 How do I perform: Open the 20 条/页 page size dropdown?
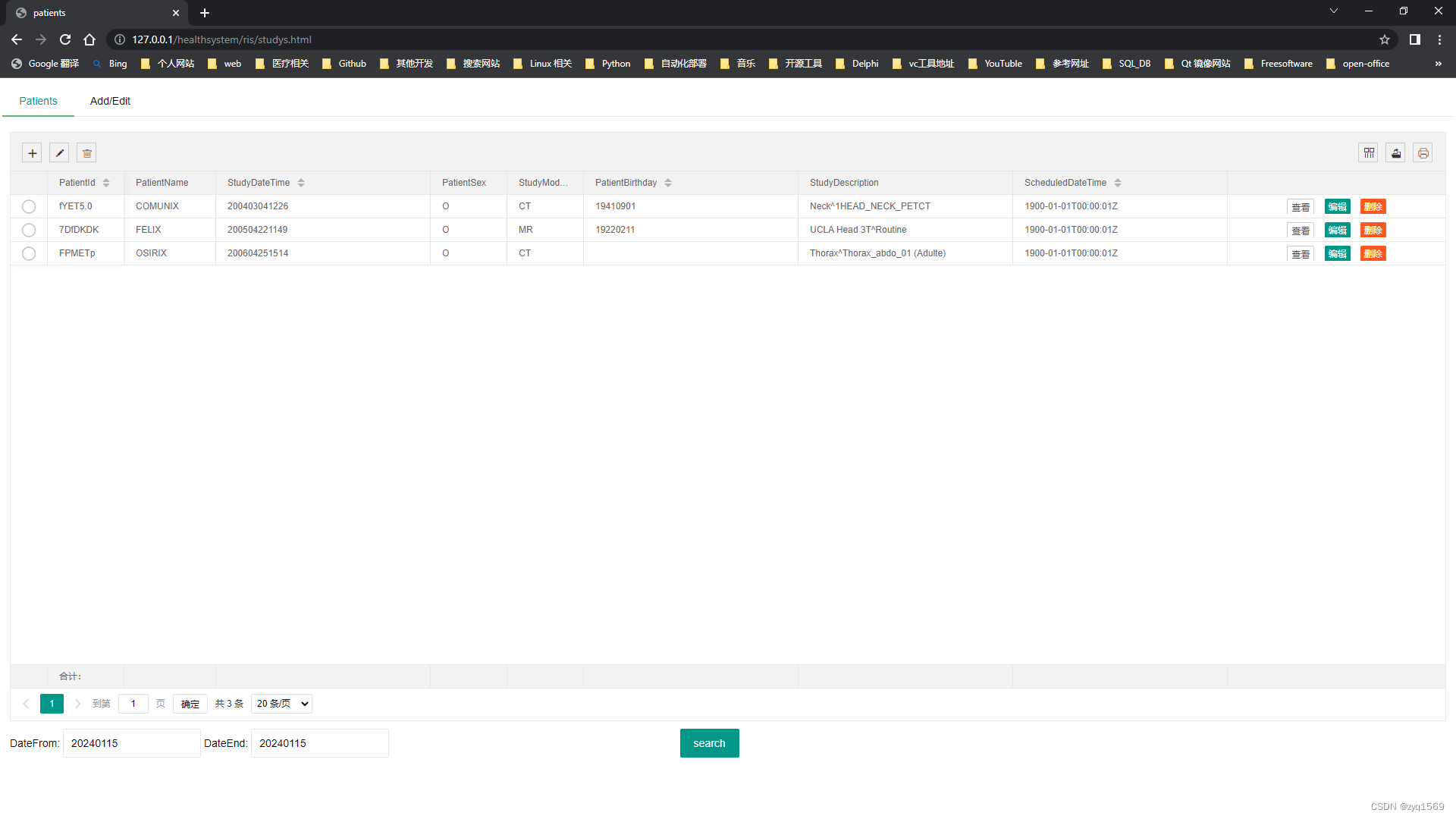tap(281, 704)
